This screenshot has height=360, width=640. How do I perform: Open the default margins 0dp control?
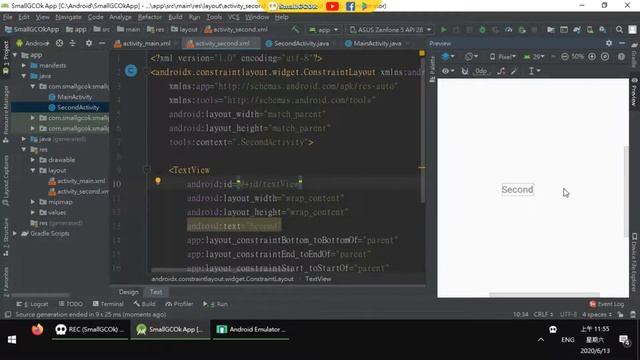pos(481,71)
